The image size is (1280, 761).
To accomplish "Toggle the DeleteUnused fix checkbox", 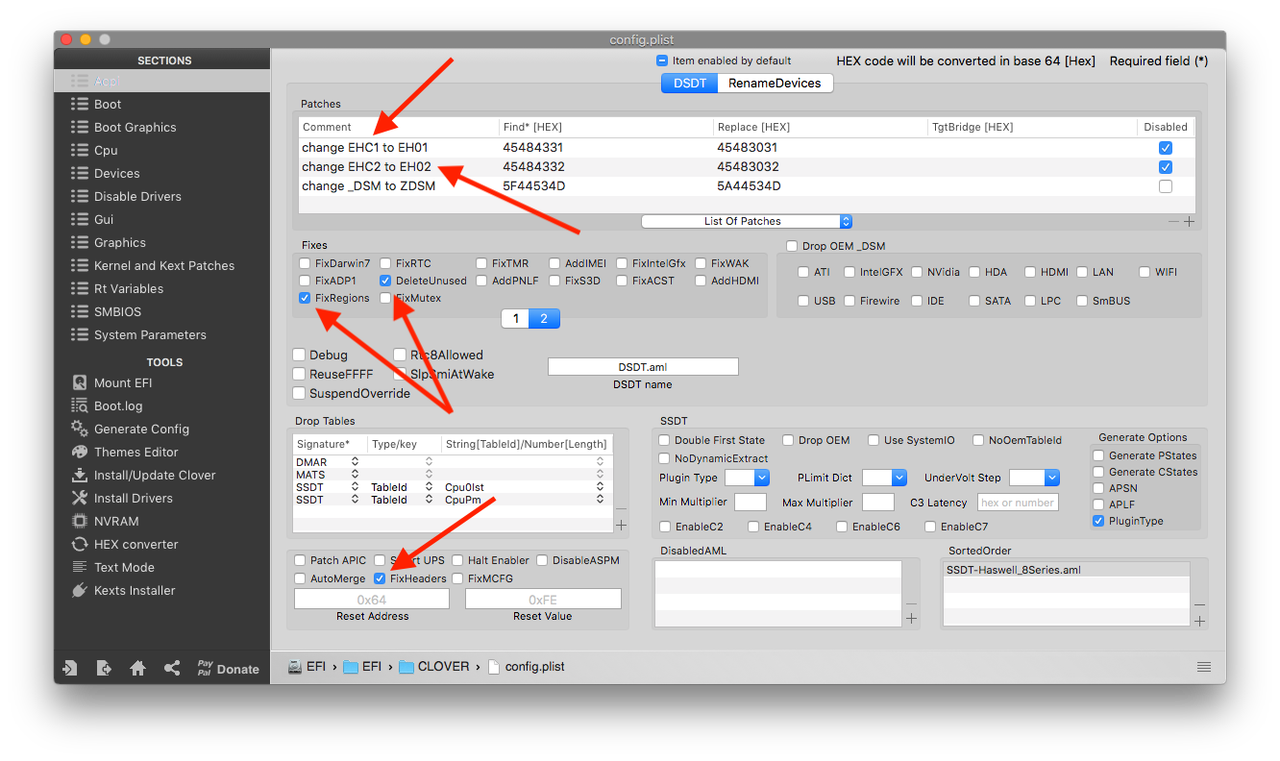I will point(386,281).
